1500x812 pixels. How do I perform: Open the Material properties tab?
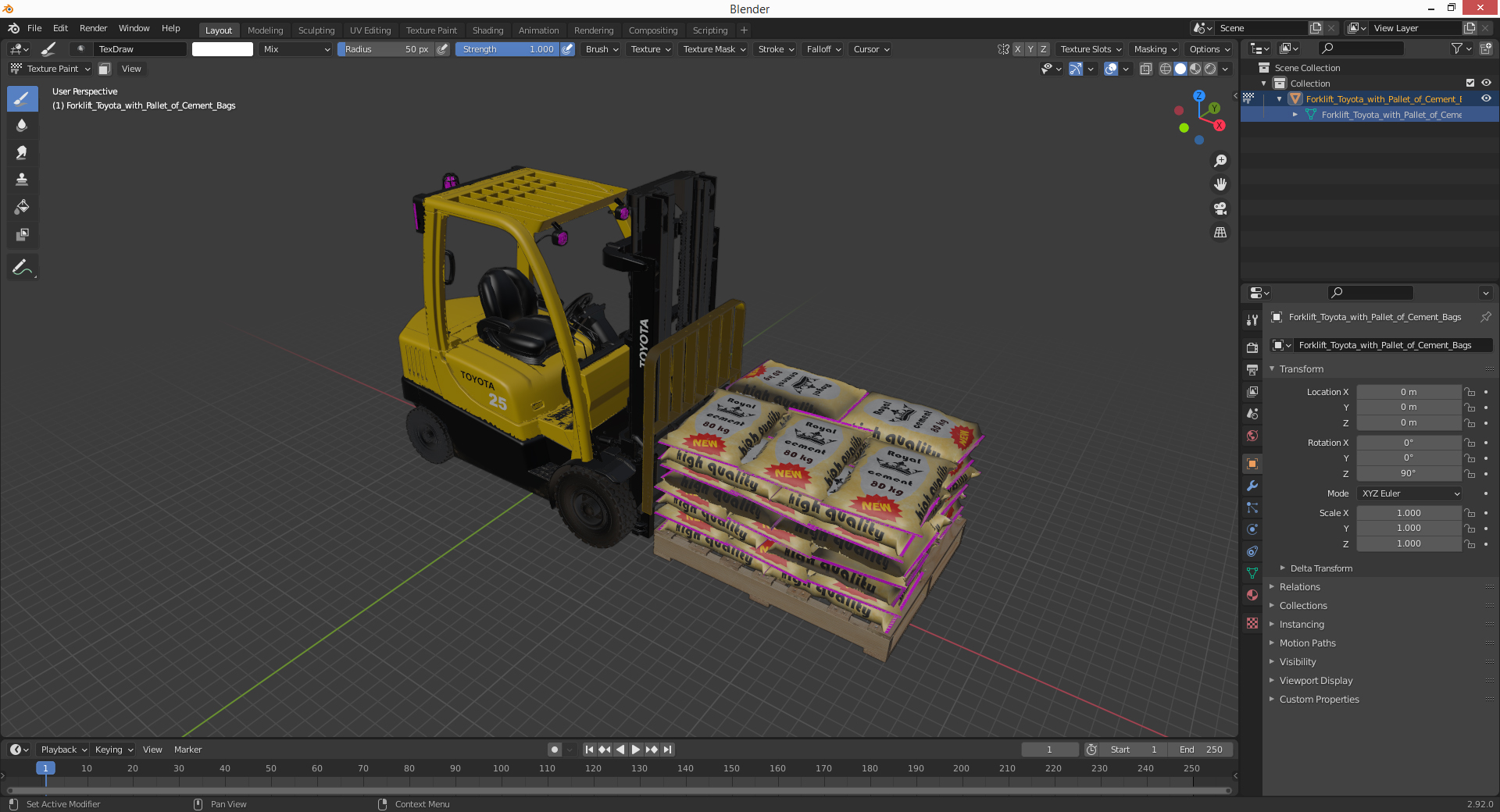(1252, 595)
